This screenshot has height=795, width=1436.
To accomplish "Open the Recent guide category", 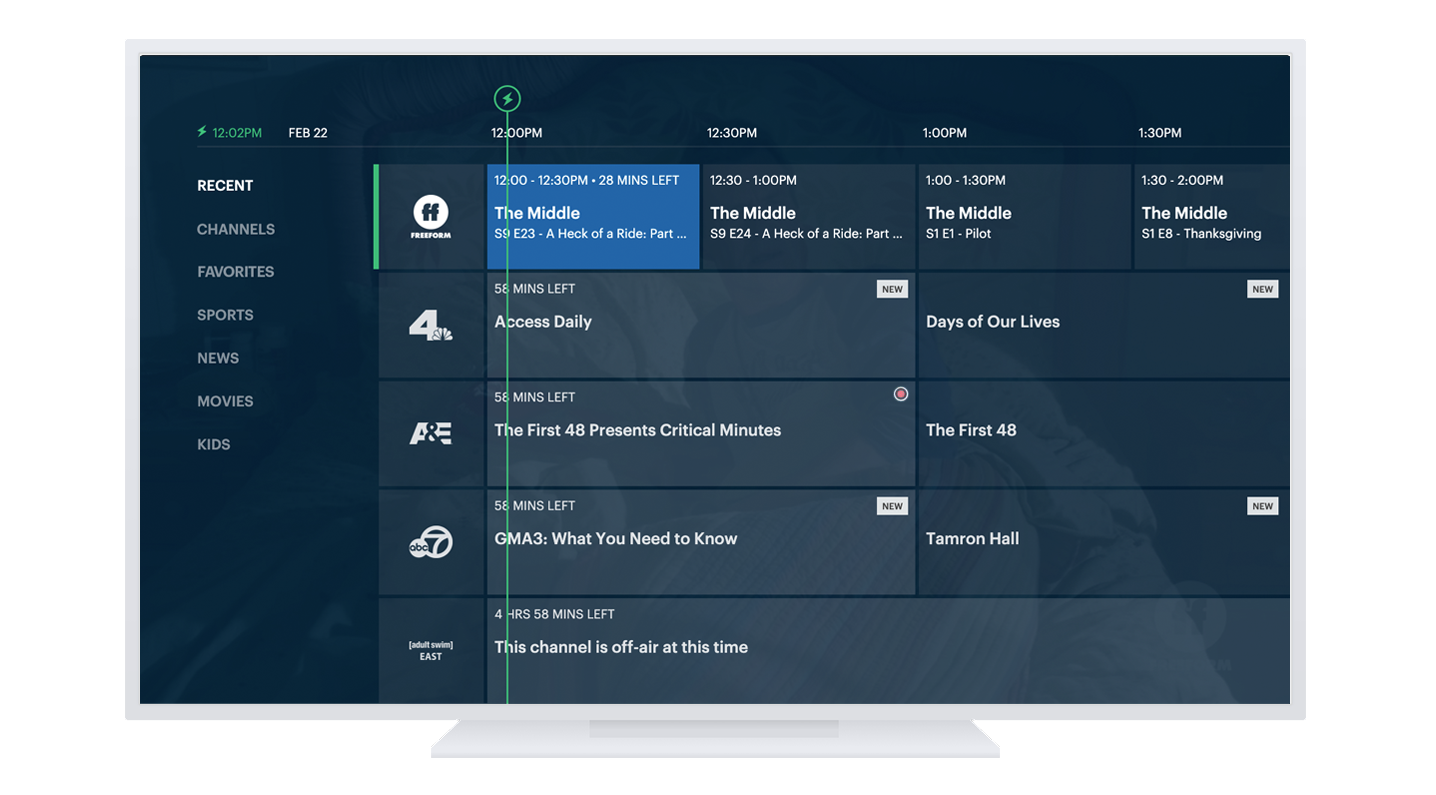I will (x=225, y=186).
